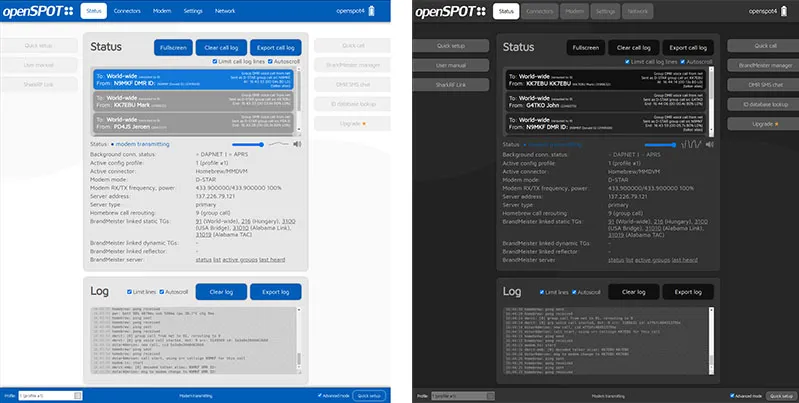Click the blue Export call log button
The width and height of the screenshot is (799, 403).
(276, 47)
